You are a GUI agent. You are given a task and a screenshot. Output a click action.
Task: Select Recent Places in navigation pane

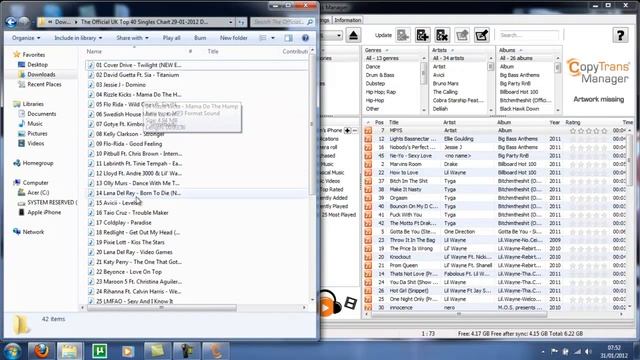click(x=44, y=84)
